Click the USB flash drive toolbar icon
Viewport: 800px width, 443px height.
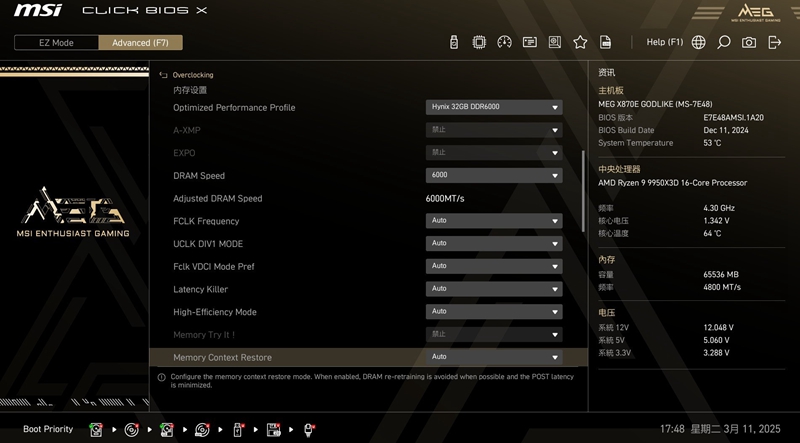tap(453, 43)
